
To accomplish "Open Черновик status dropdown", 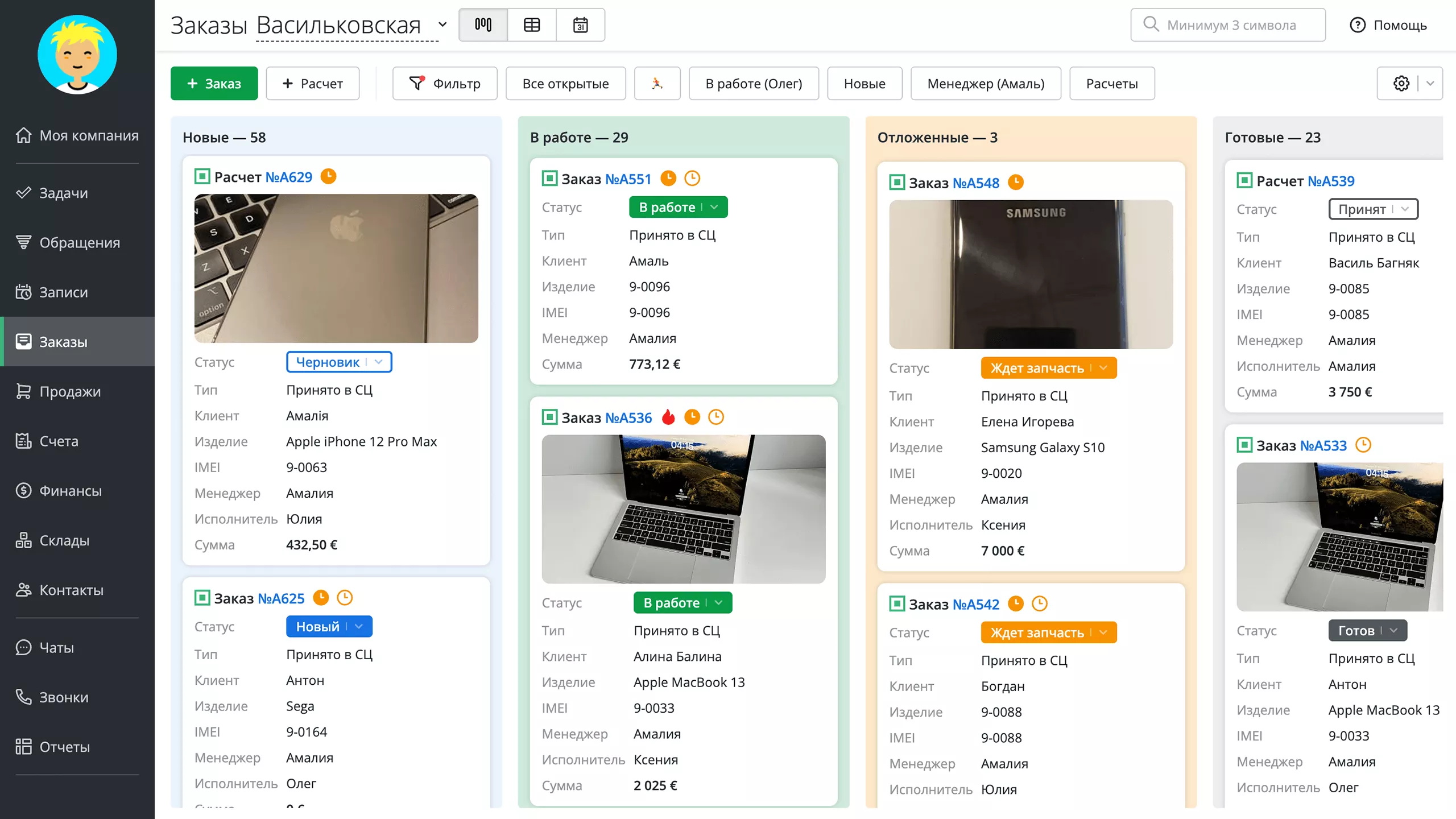I will 339,362.
